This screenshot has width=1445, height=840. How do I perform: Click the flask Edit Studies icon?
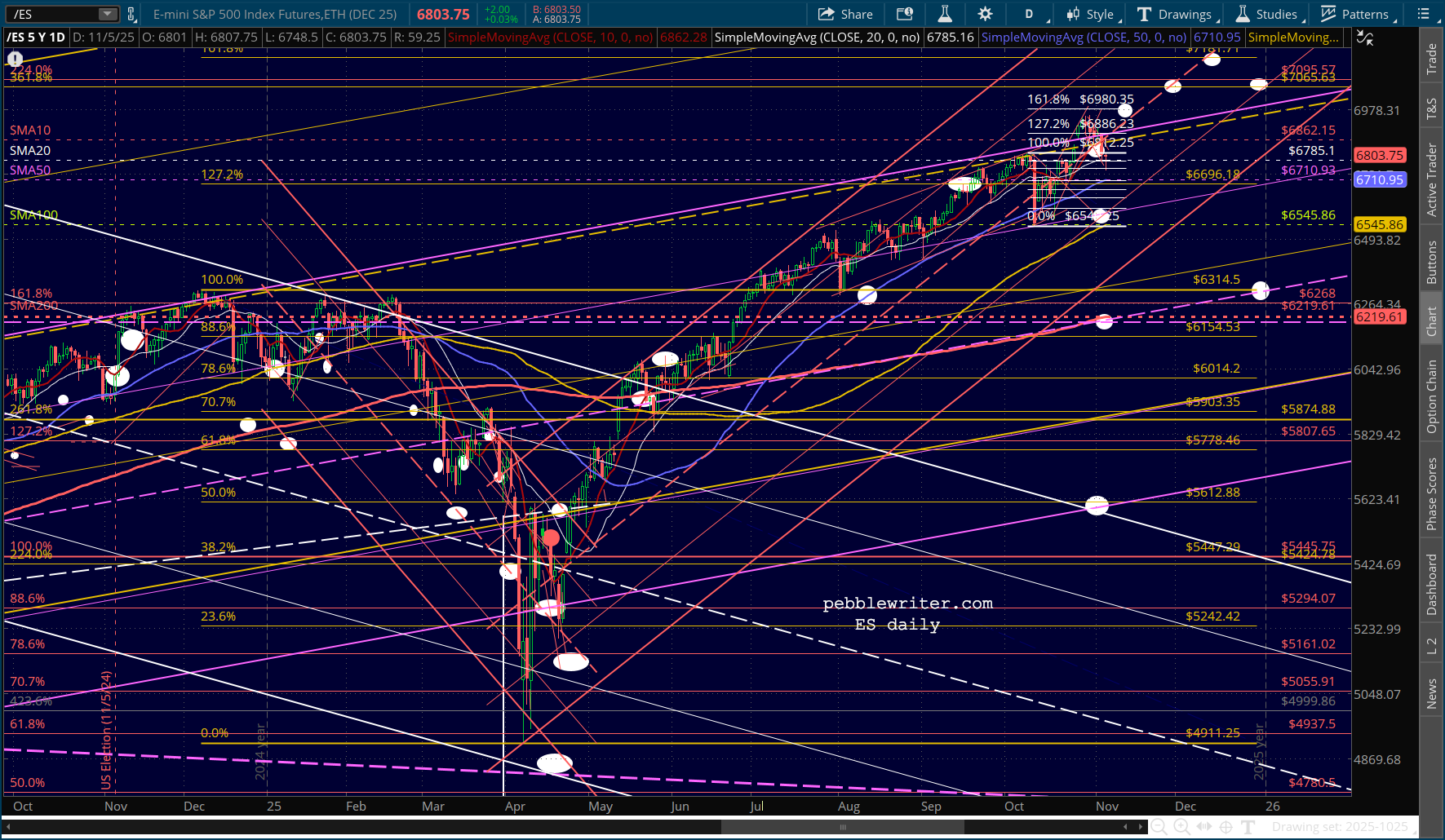[x=945, y=14]
